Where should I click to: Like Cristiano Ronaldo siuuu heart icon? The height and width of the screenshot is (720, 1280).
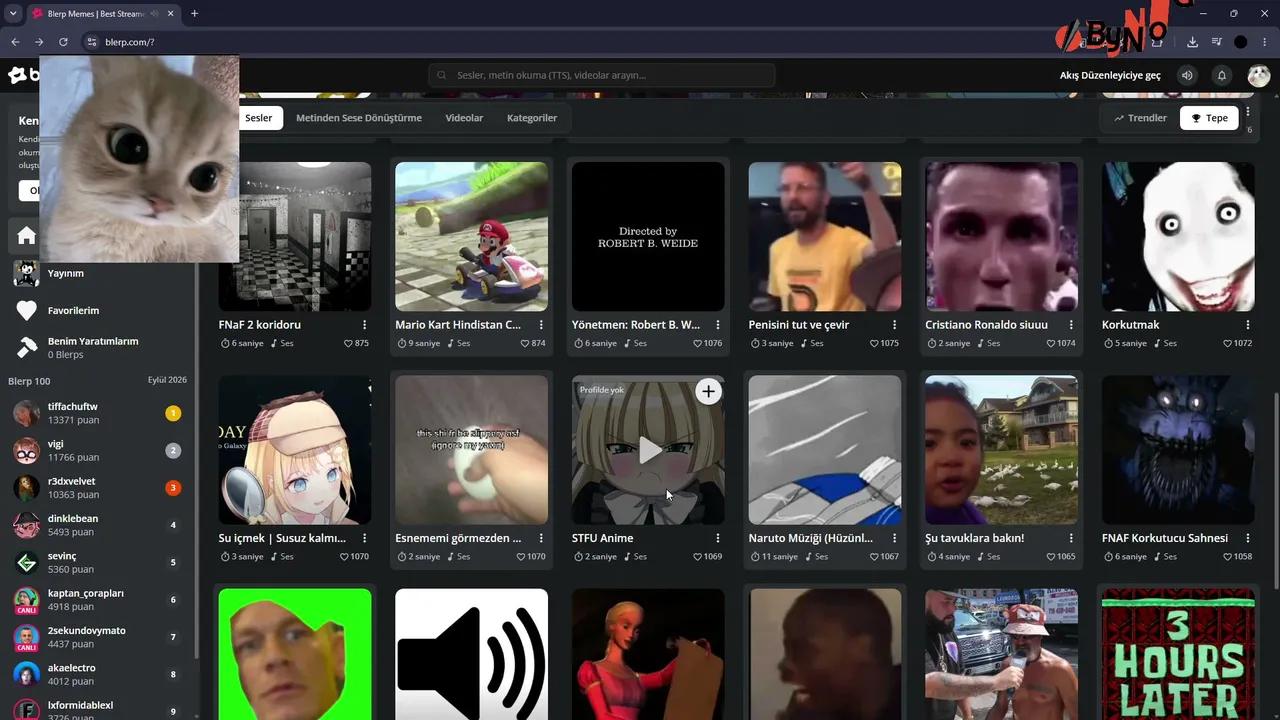point(1050,343)
